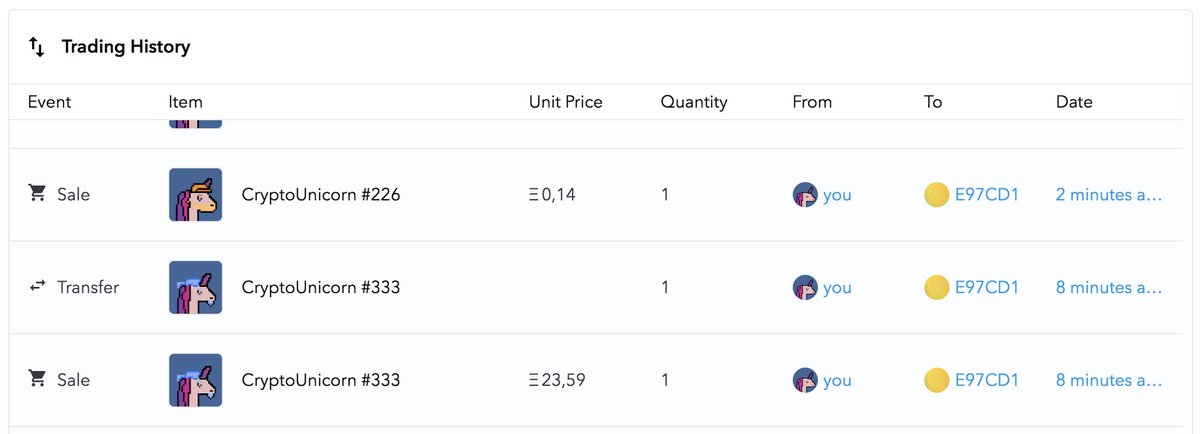Viewport: 1200px width, 434px height.
Task: Open the E97CD1 address in the 23,59 sale row
Action: coord(986,380)
